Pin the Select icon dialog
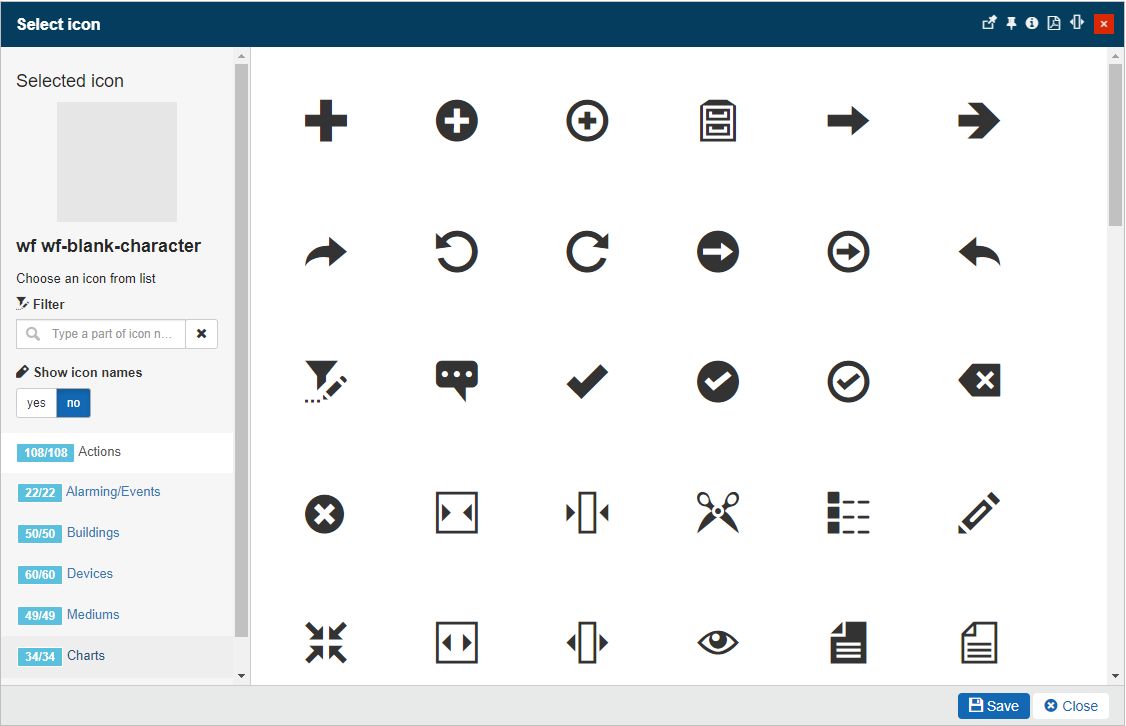Image resolution: width=1126 pixels, height=726 pixels. click(x=1011, y=22)
